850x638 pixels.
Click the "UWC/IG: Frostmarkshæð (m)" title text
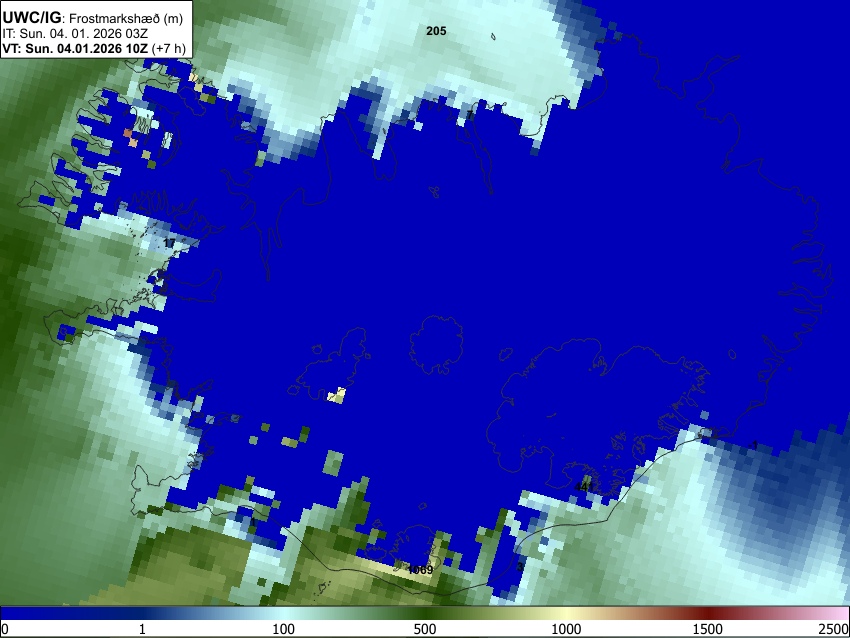click(93, 18)
